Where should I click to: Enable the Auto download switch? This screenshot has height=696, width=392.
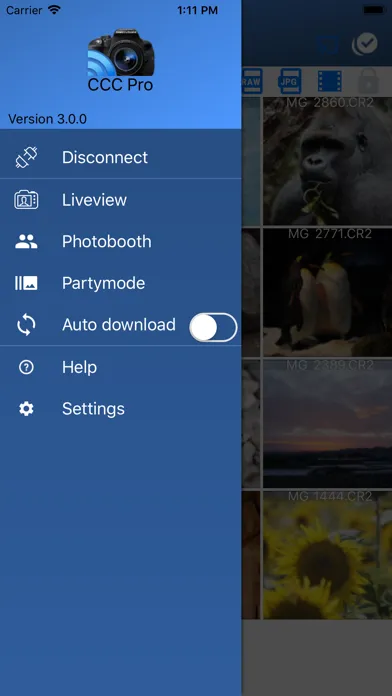tap(213, 328)
